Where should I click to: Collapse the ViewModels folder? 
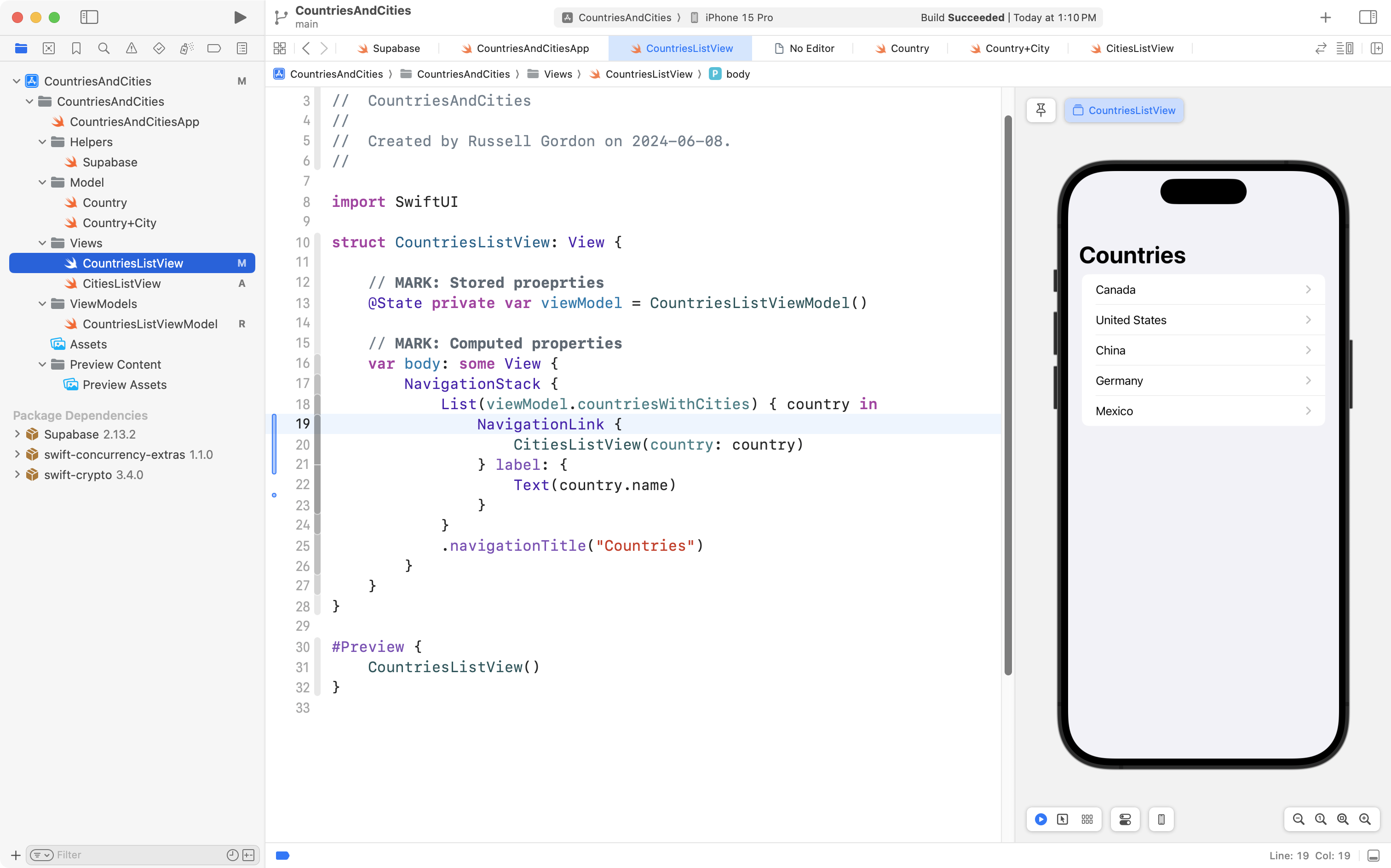coord(42,304)
